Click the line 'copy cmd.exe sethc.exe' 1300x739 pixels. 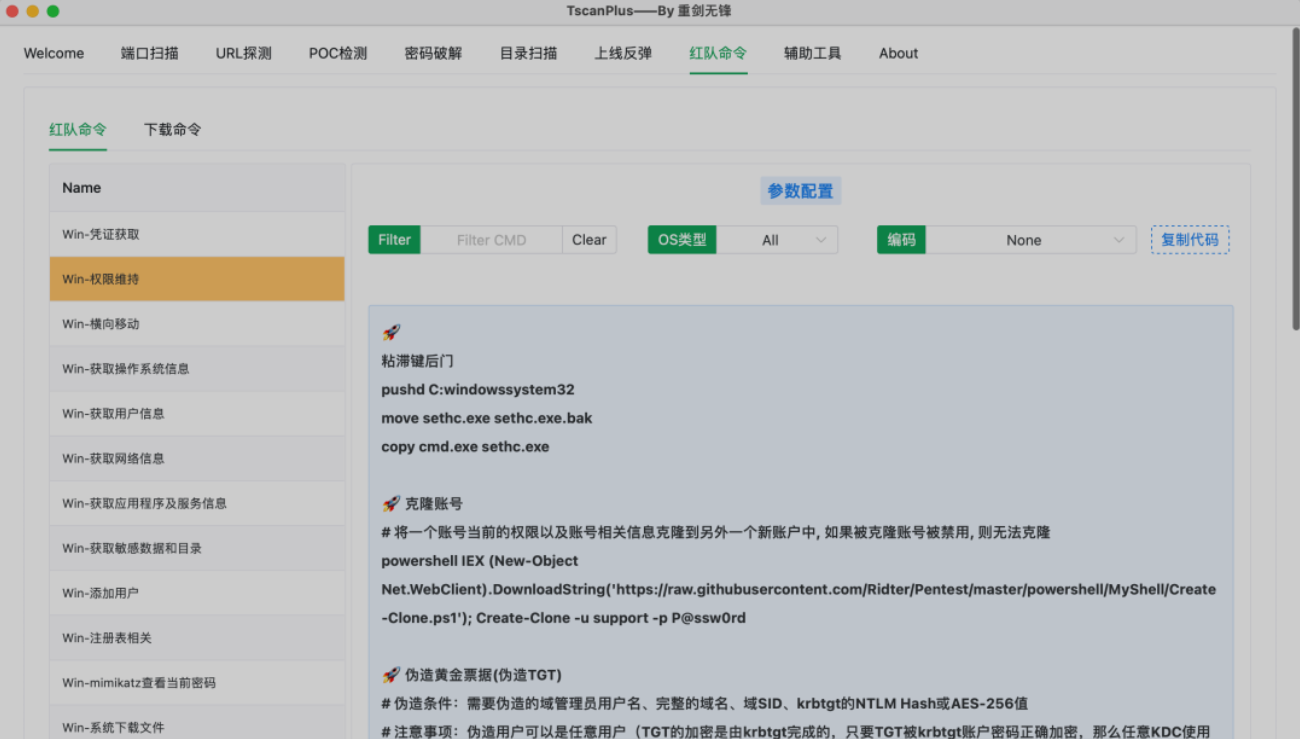[465, 447]
